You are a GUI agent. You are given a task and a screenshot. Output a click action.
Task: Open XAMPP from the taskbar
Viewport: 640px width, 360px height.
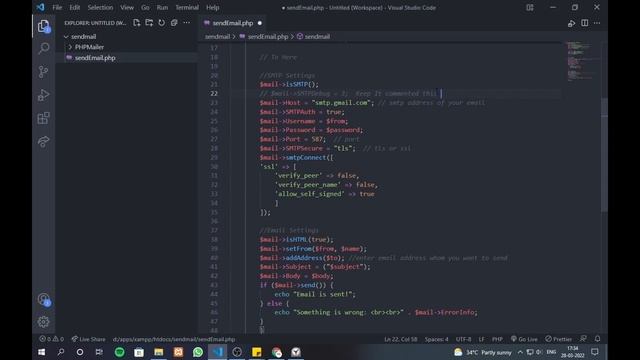178,352
